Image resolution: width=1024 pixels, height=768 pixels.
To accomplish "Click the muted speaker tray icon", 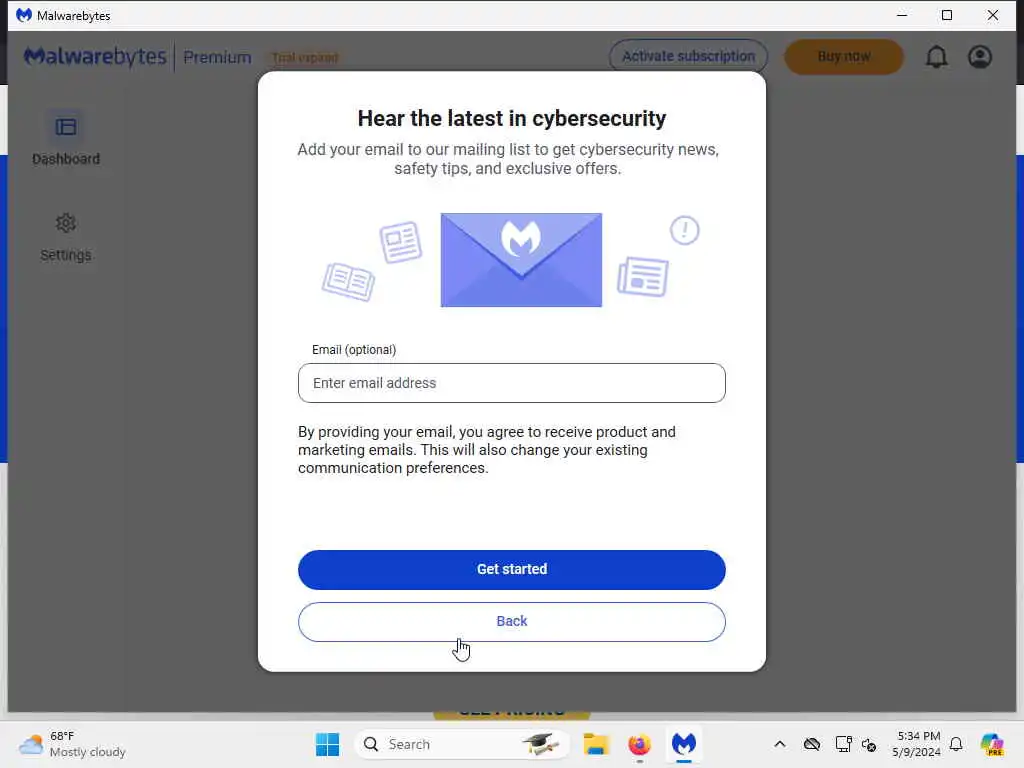I will [x=869, y=744].
